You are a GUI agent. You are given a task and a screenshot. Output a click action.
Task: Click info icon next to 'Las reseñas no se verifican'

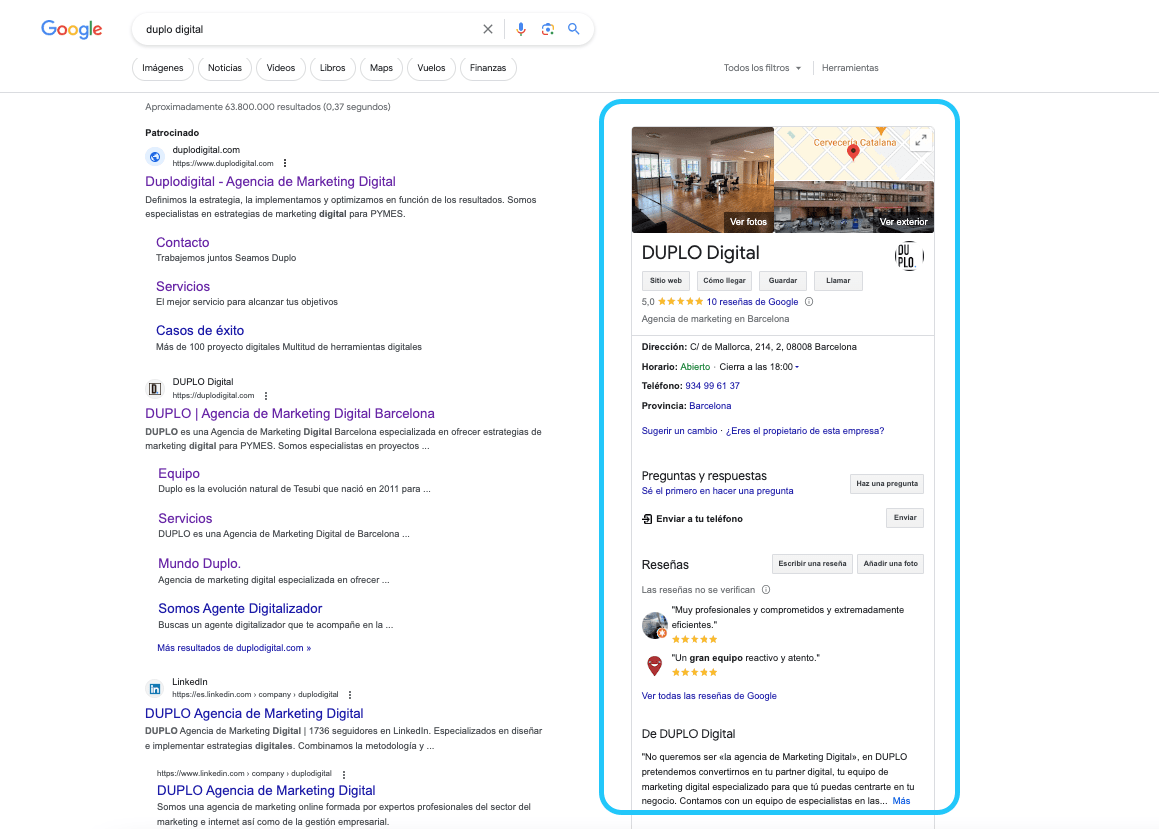pos(766,590)
